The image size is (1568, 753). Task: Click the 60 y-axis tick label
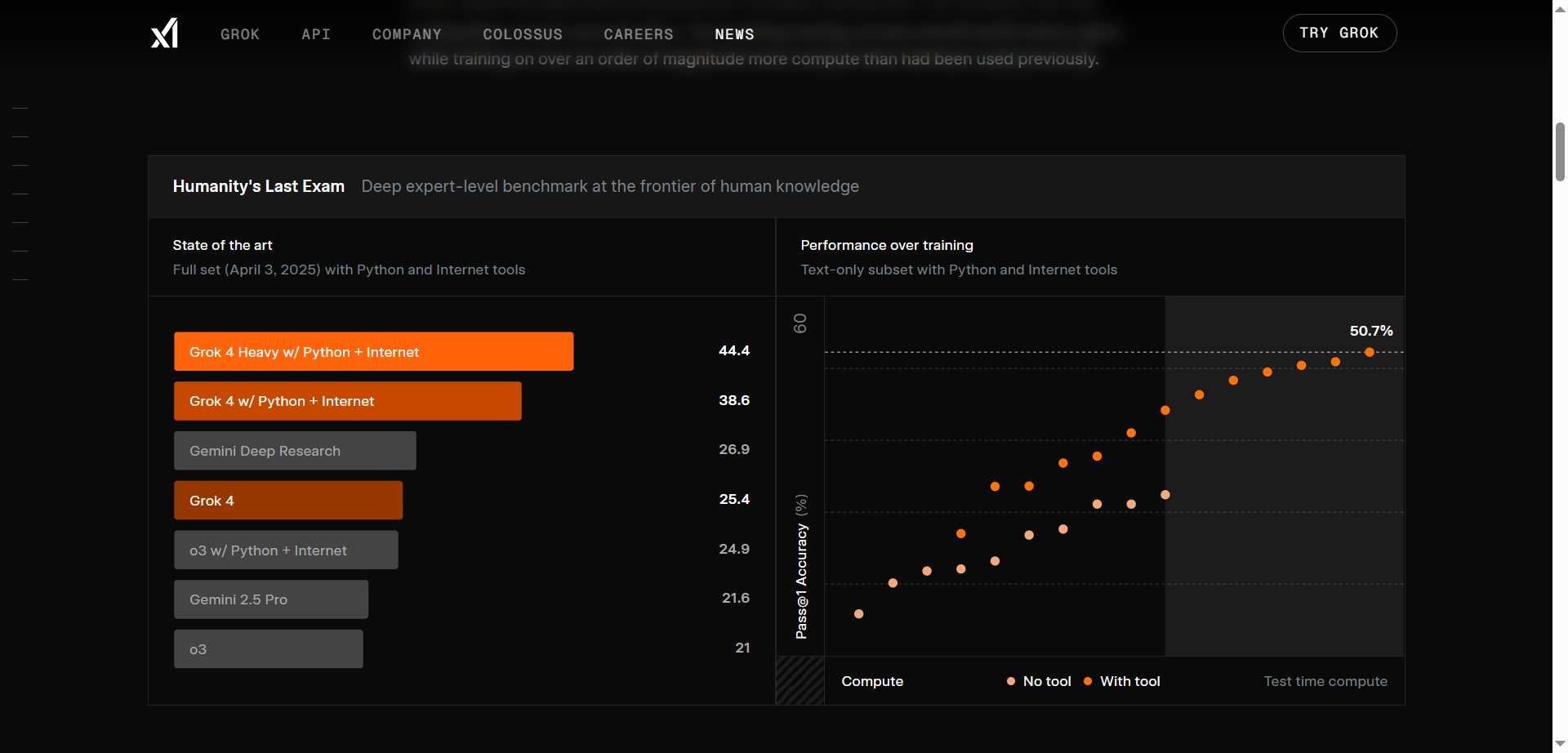[x=800, y=323]
